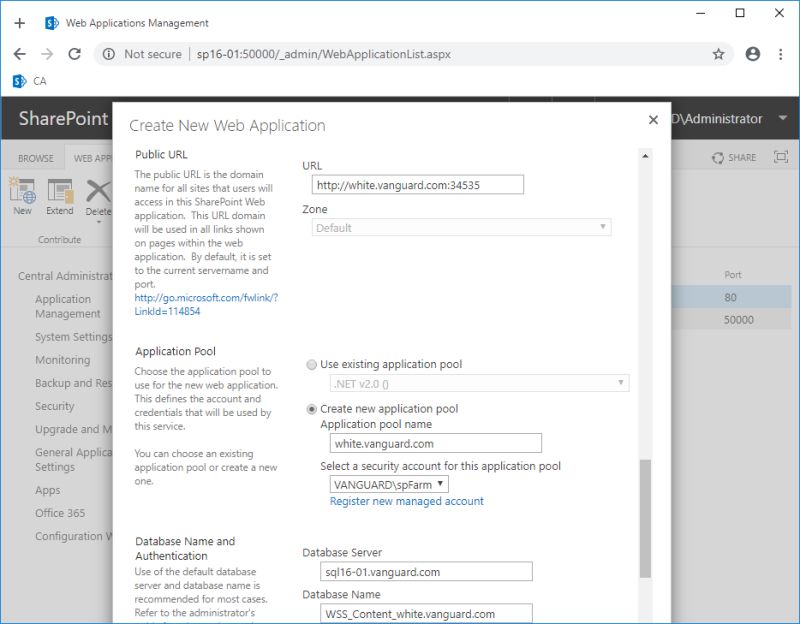This screenshot has height=624, width=800.
Task: Bookmark this page with the star
Action: tap(718, 54)
